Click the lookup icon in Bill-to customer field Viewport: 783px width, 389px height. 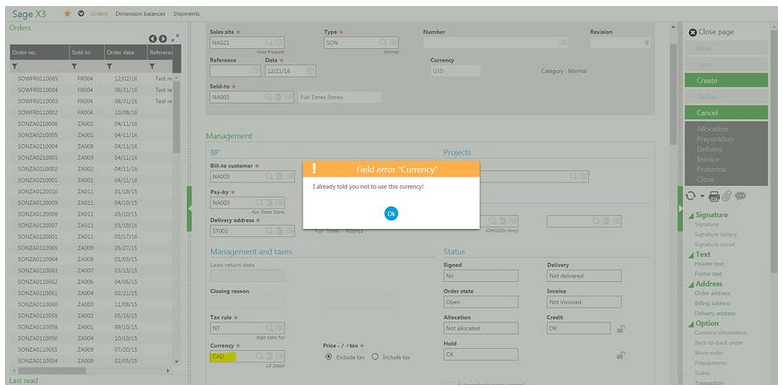point(269,176)
